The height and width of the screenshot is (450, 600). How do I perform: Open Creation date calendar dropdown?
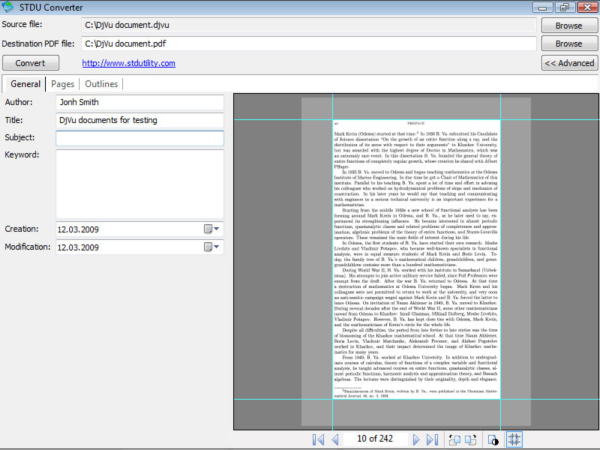click(211, 229)
